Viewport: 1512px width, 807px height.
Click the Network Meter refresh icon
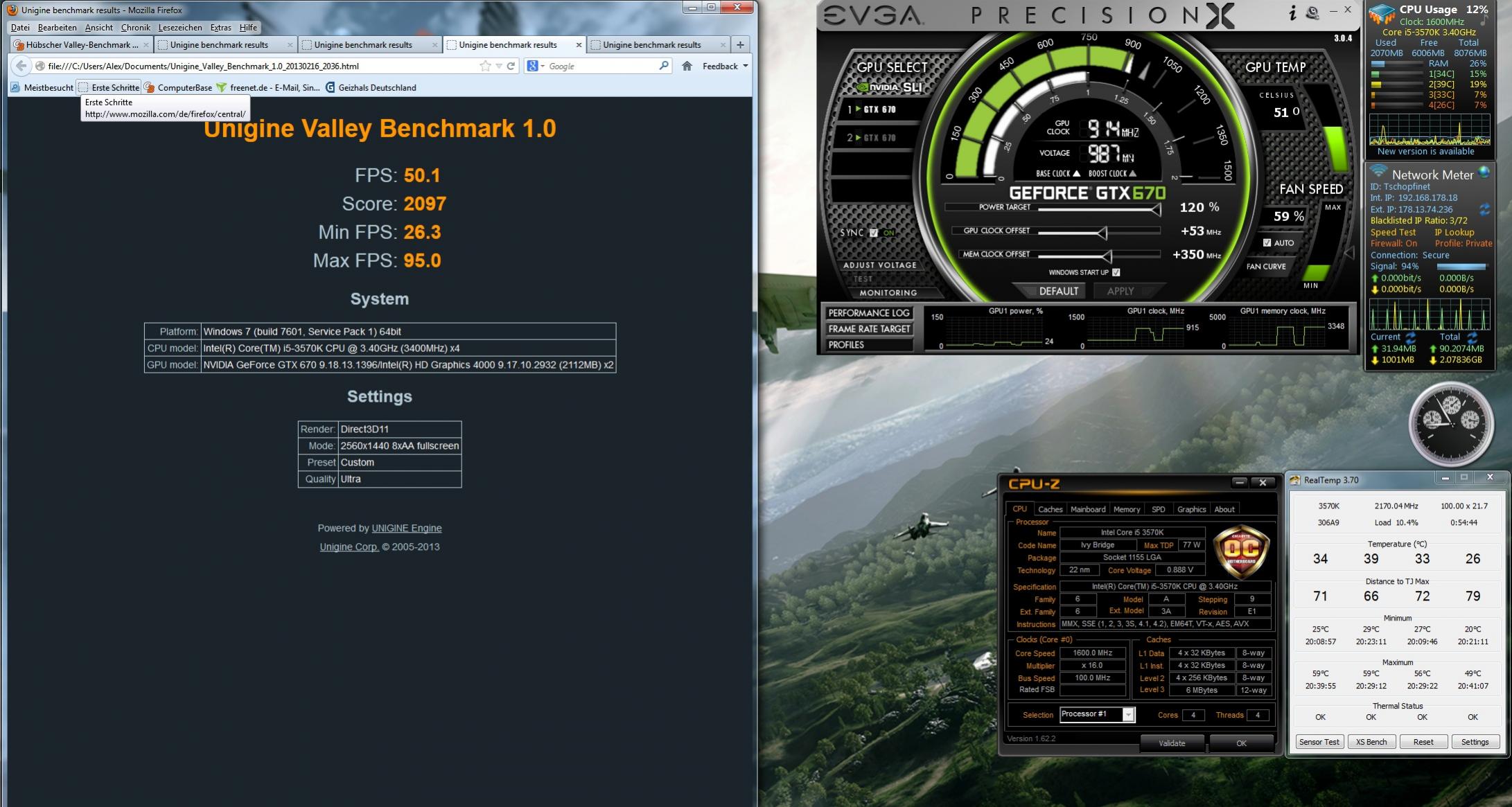click(x=1484, y=209)
